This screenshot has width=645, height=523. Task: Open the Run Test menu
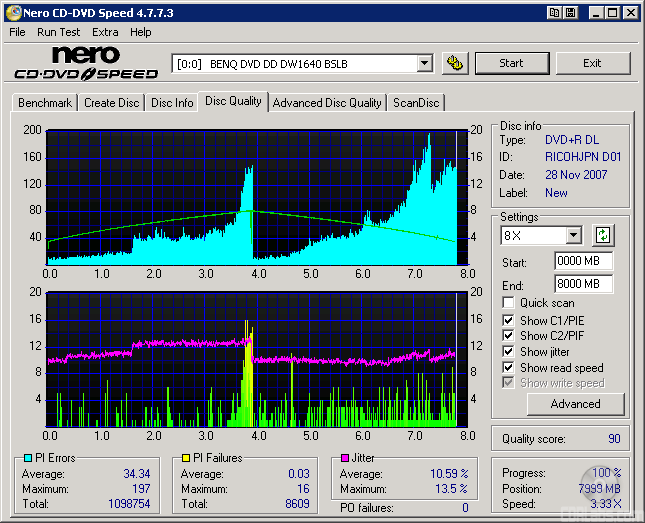pyautogui.click(x=59, y=32)
